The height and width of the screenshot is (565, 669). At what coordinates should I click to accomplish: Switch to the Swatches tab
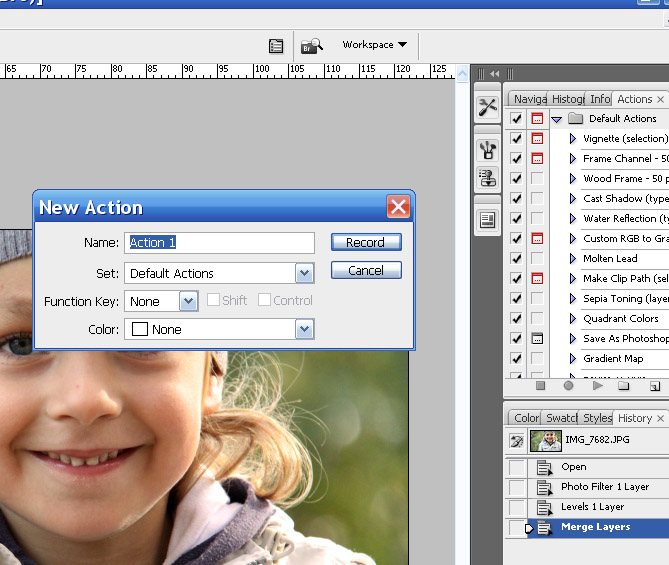tap(561, 418)
